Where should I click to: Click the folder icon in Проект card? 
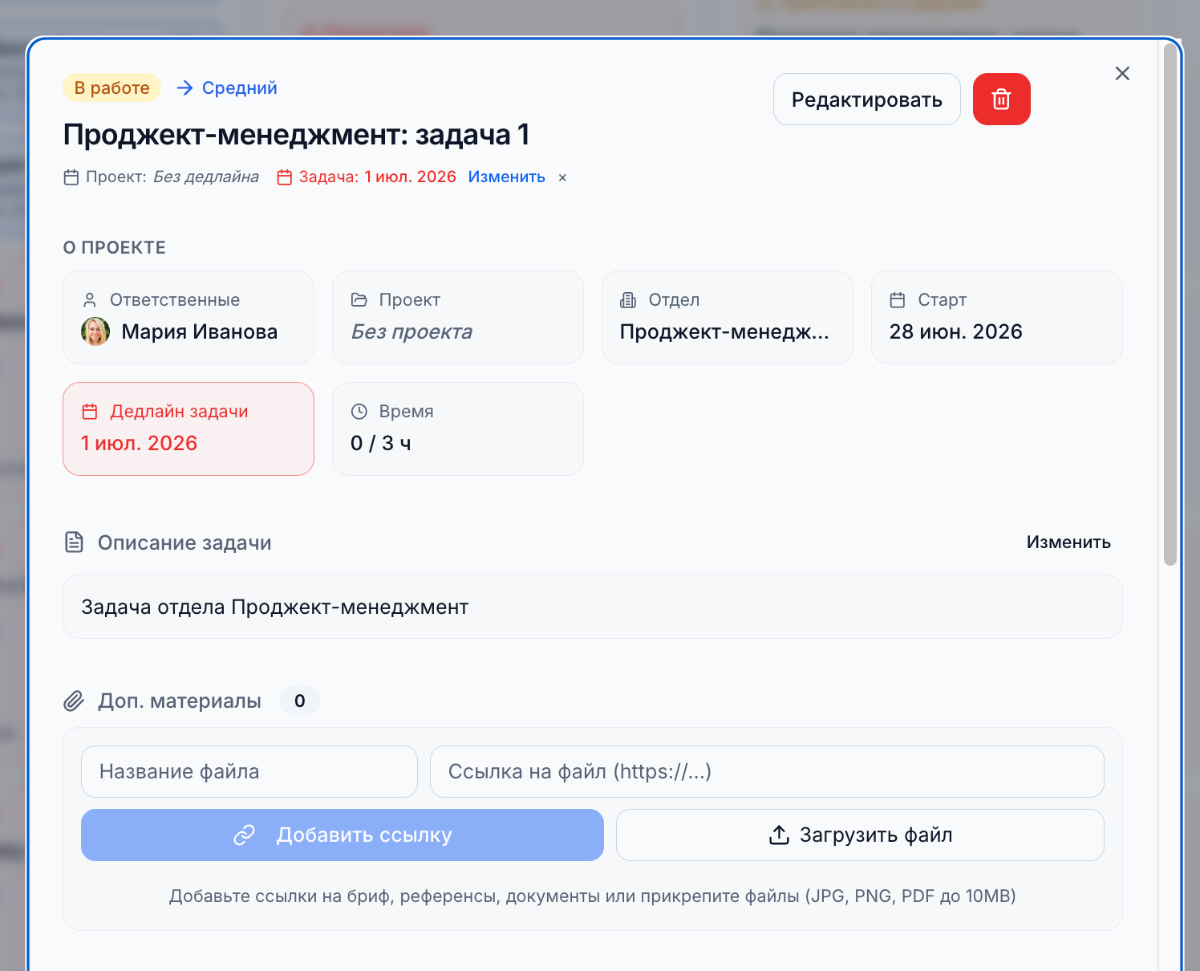point(359,300)
